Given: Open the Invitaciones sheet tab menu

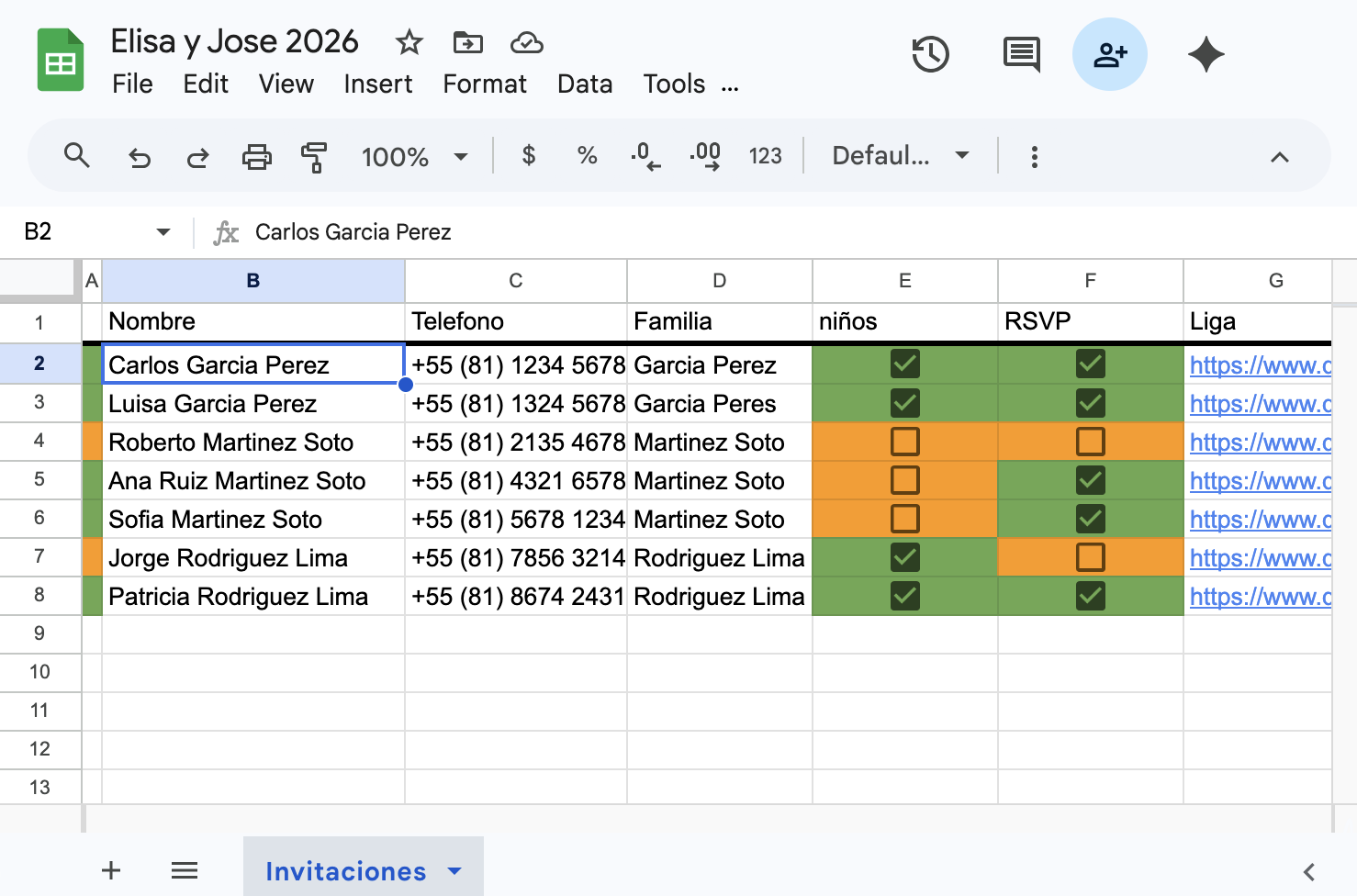Looking at the screenshot, I should tap(454, 871).
